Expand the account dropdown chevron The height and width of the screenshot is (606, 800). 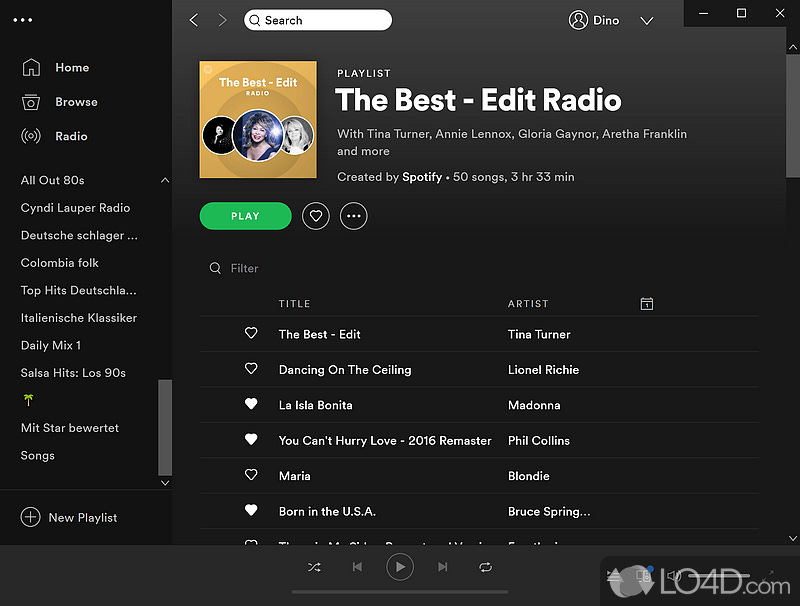pyautogui.click(x=646, y=21)
